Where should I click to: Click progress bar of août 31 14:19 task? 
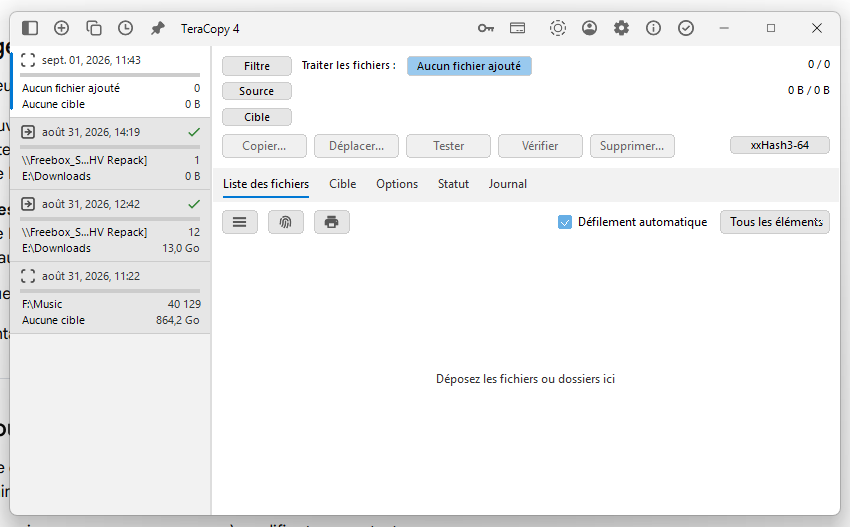(110, 147)
